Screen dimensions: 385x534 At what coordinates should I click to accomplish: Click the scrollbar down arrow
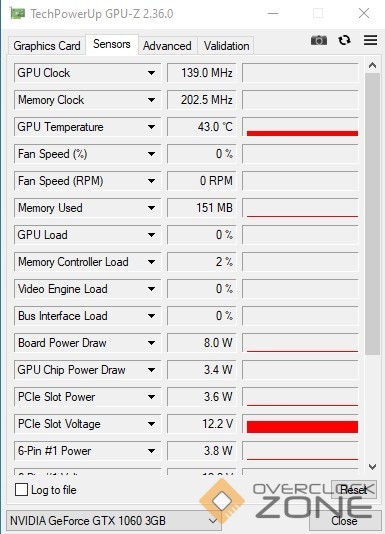(372, 466)
